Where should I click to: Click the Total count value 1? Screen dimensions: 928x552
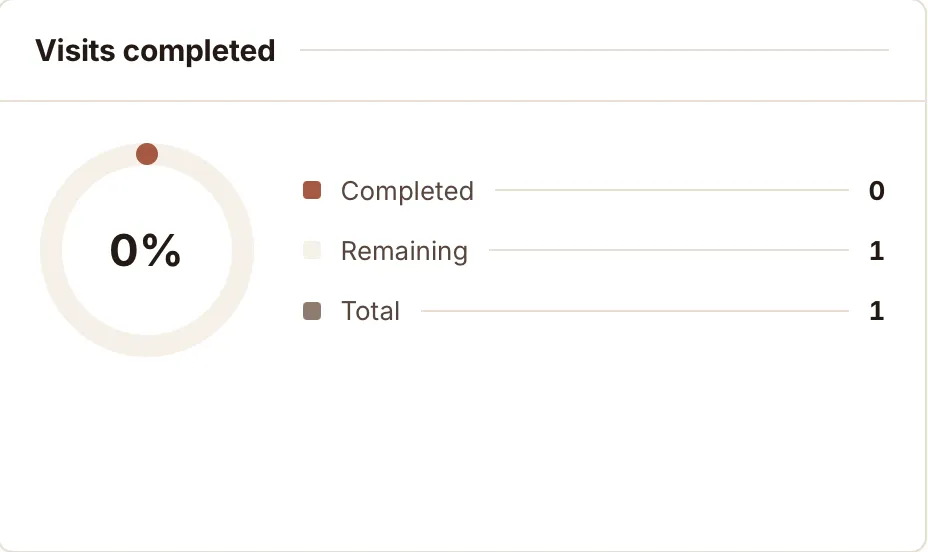coord(877,311)
